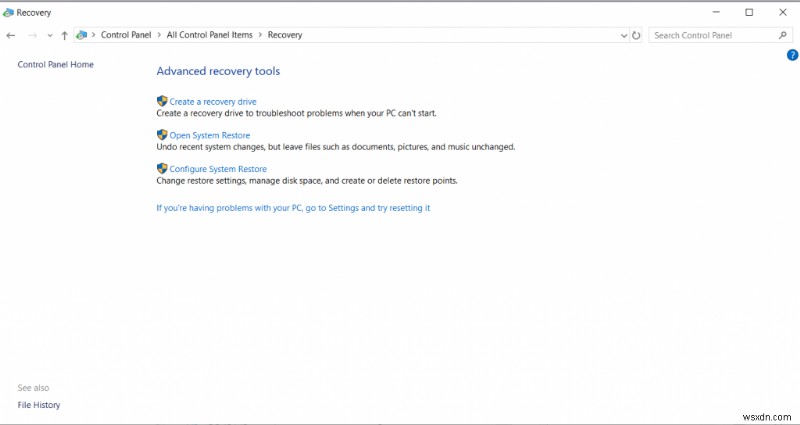The width and height of the screenshot is (800, 425).
Task: Click the up one level arrow
Action: 65,35
